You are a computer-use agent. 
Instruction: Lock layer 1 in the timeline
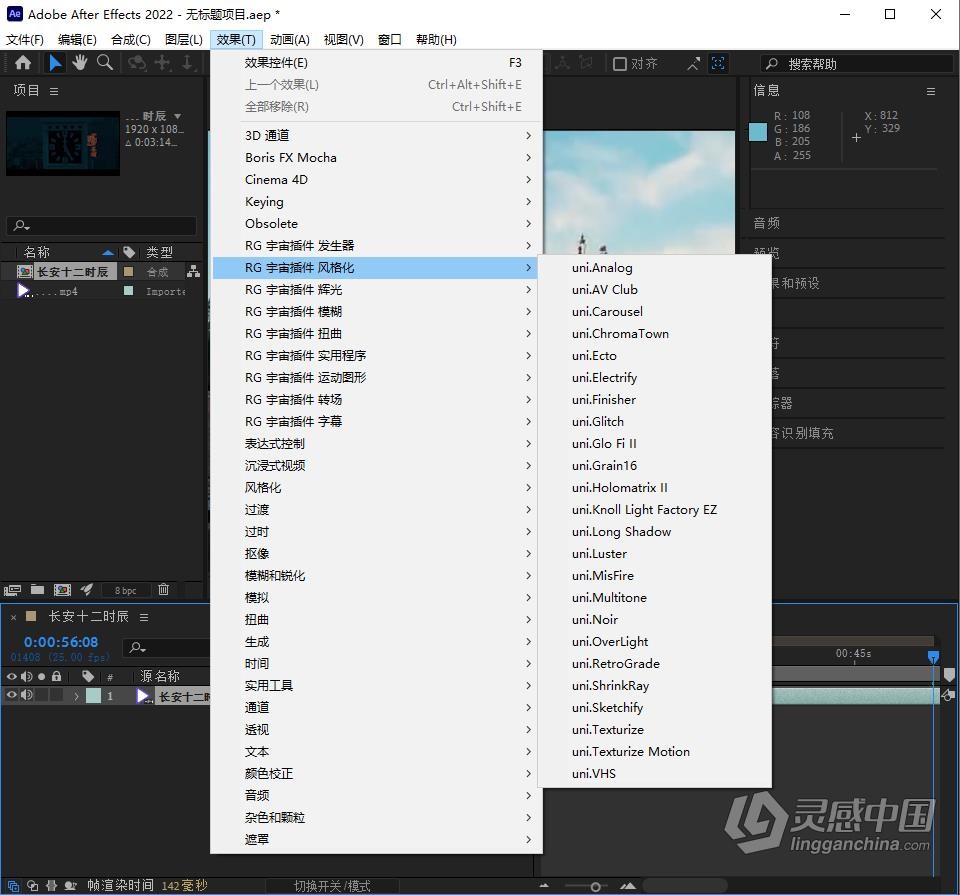click(55, 695)
